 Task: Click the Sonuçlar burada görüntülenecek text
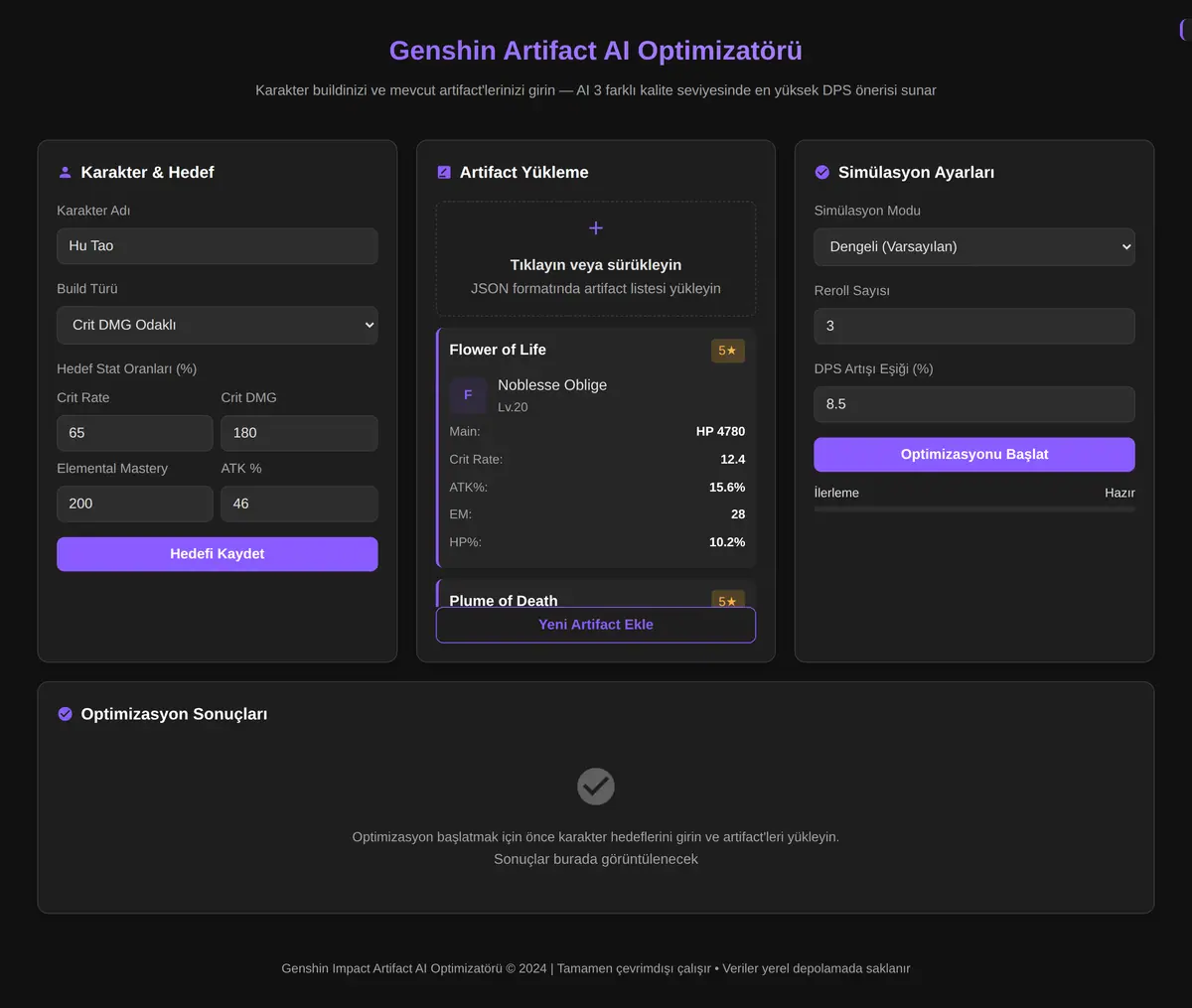596,859
